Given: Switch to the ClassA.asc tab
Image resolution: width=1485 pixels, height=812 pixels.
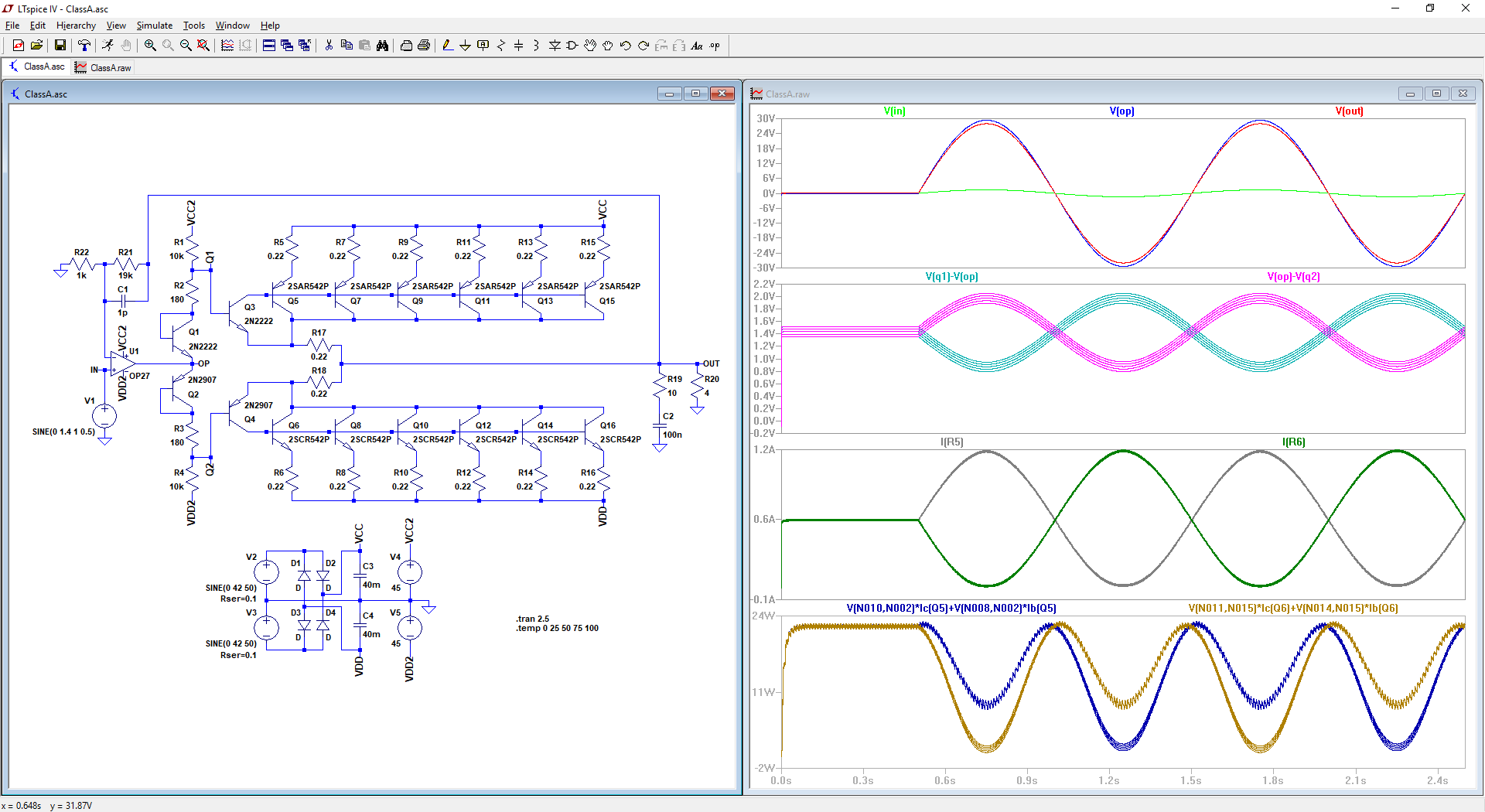Looking at the screenshot, I should pos(37,67).
